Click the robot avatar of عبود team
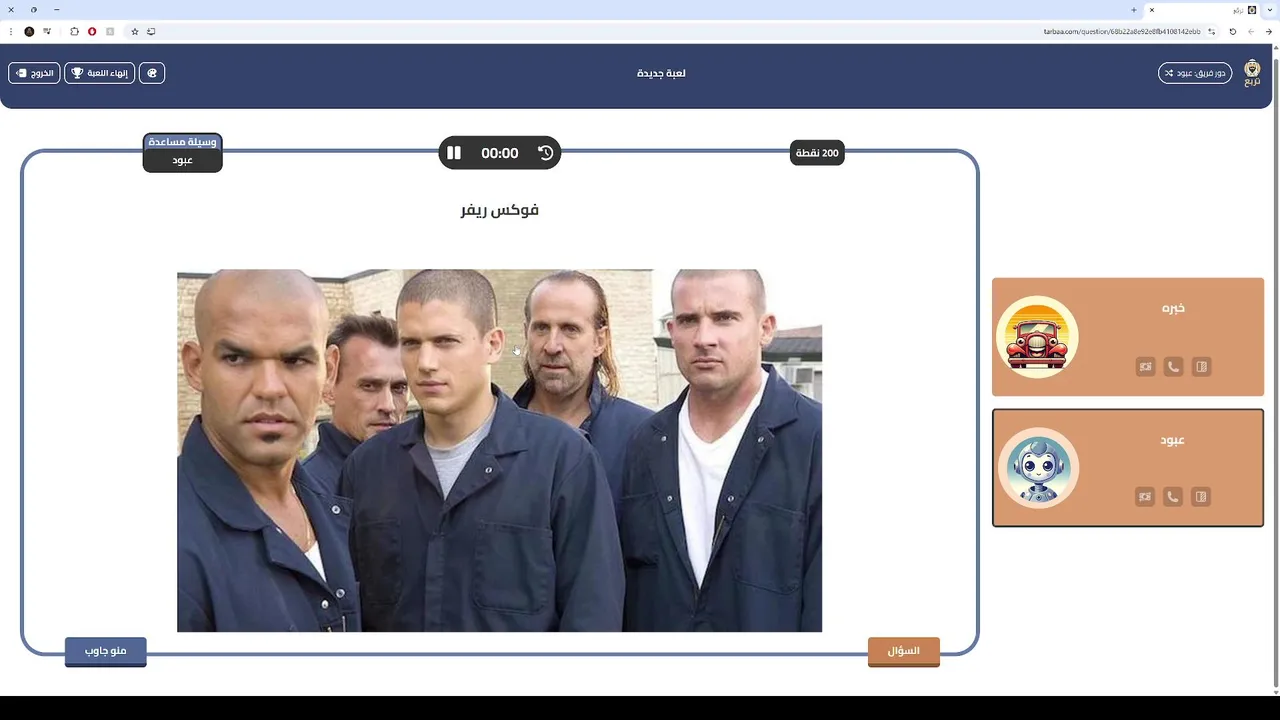This screenshot has height=720, width=1280. [1038, 468]
